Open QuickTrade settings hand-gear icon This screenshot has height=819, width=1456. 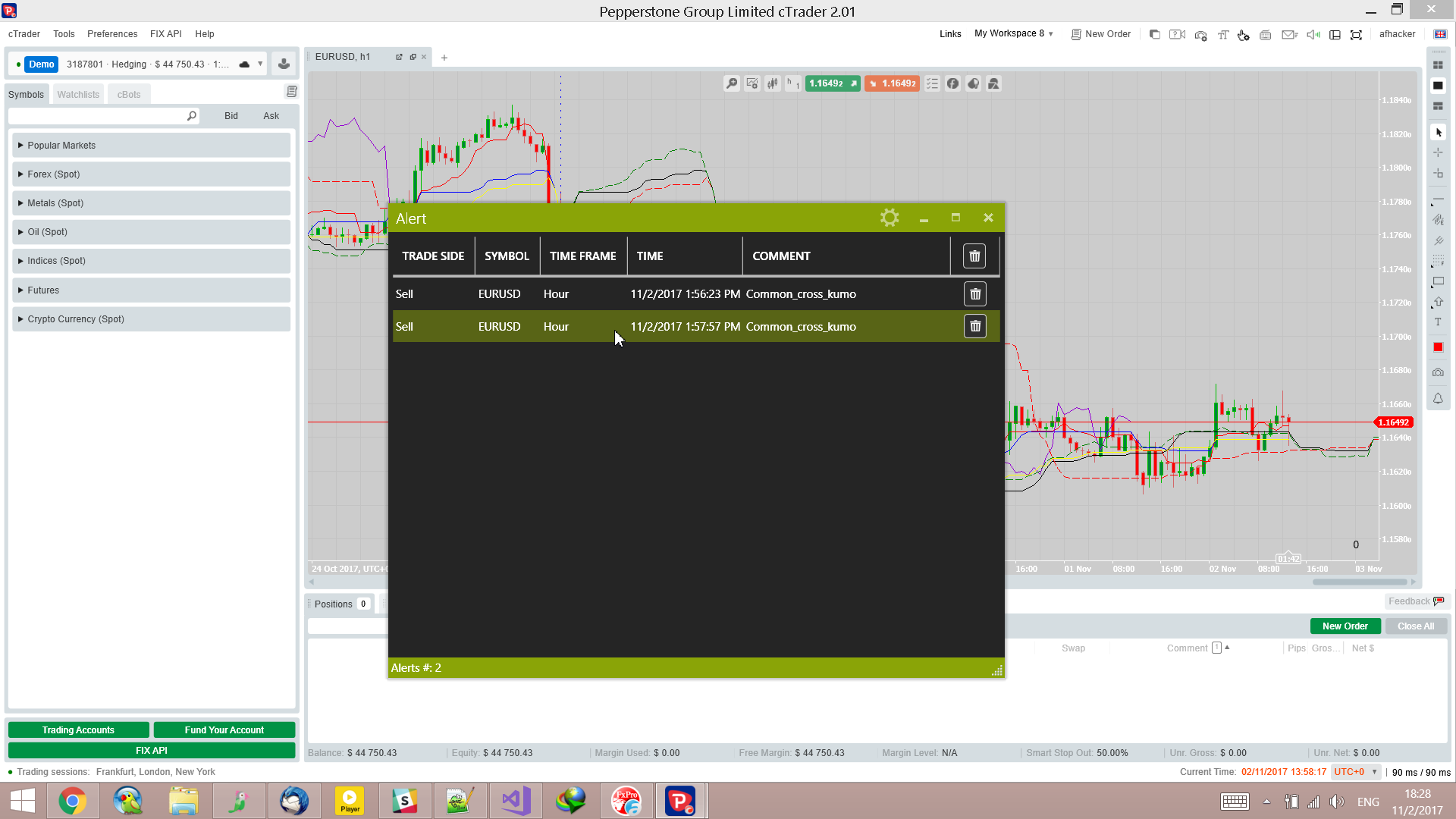click(x=1243, y=34)
